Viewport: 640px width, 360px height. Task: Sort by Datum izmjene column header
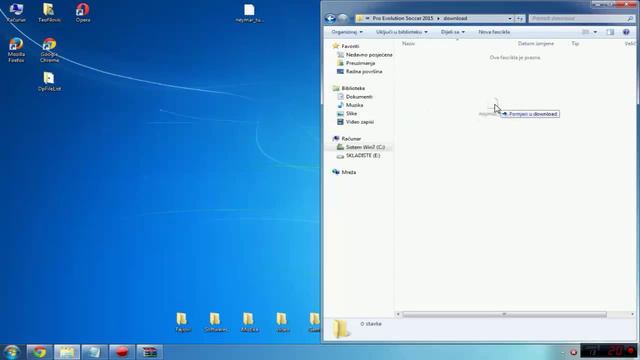[536, 43]
